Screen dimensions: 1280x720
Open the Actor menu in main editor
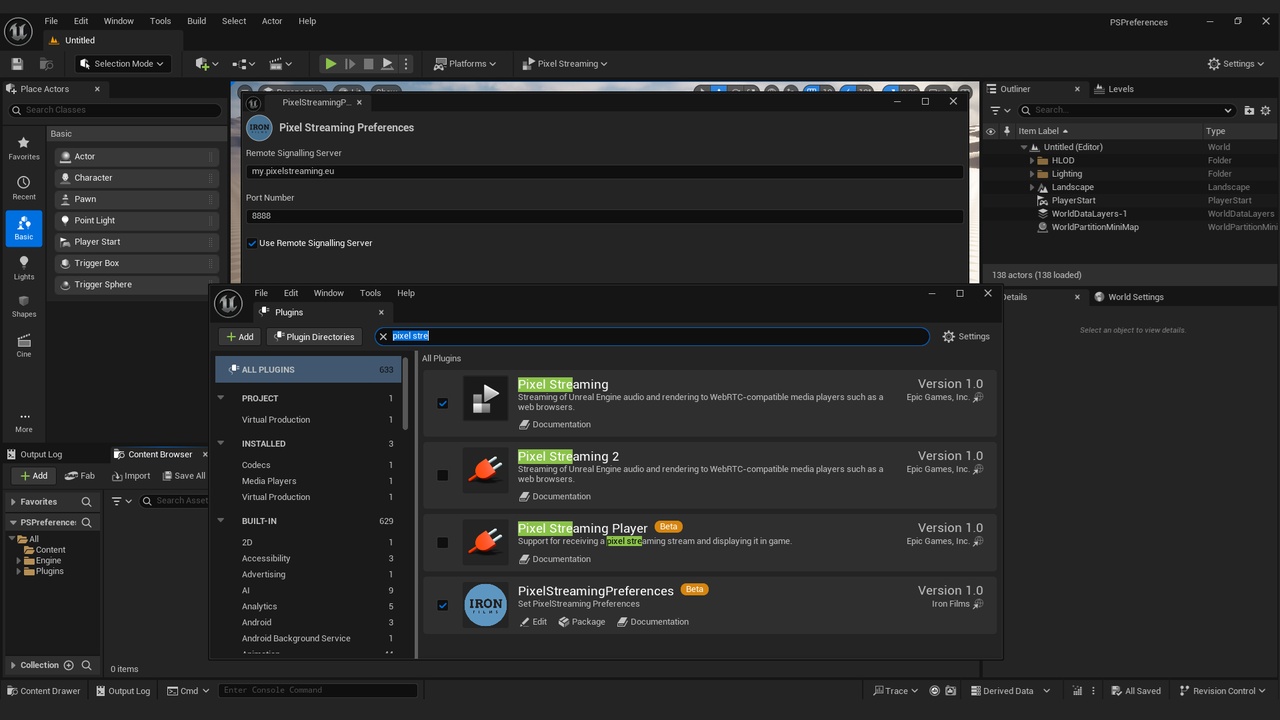(272, 21)
